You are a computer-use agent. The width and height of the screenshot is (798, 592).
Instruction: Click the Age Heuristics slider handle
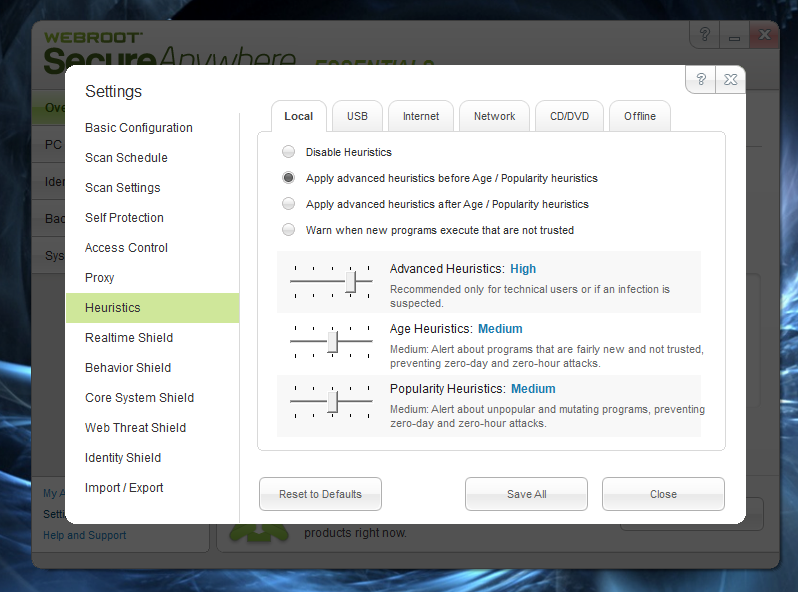tap(332, 342)
